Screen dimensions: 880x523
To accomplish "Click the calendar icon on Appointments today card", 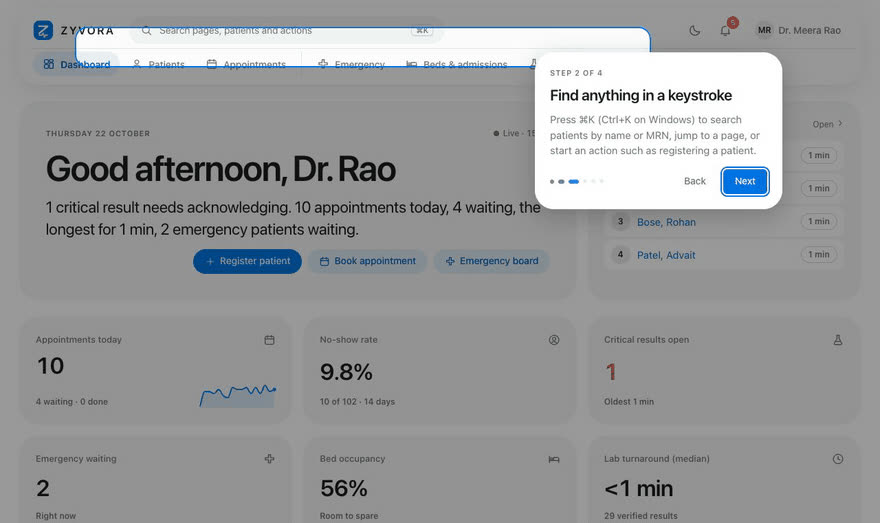I will [x=269, y=340].
